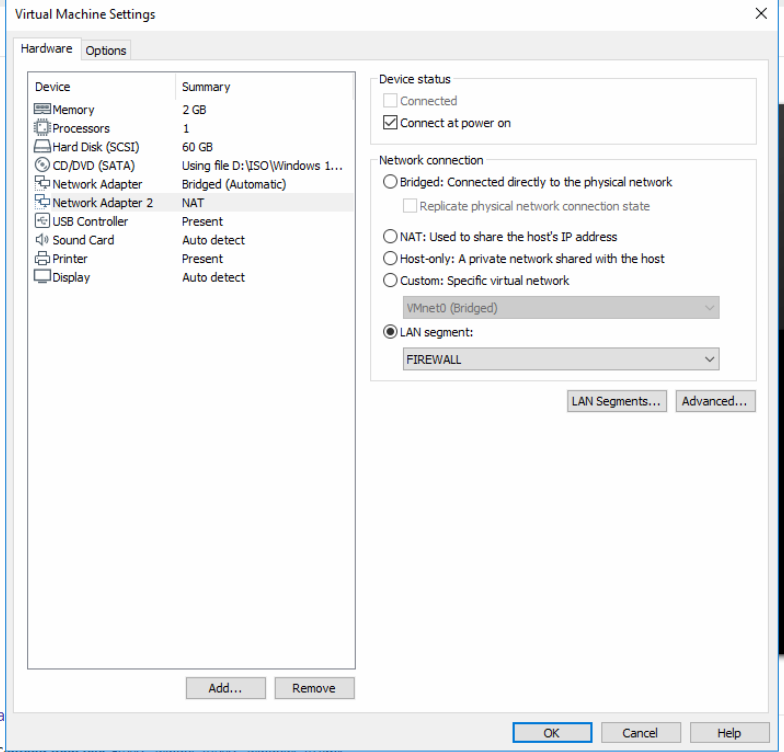The height and width of the screenshot is (752, 784).
Task: Open the VMnet0 (Bridged) dropdown
Action: [x=561, y=308]
